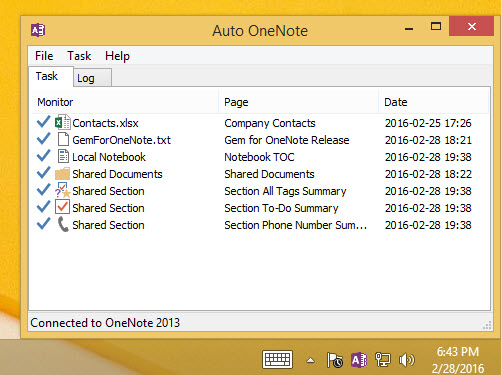The width and height of the screenshot is (502, 375).
Task: Toggle the check mark for GemForOneNote.txt
Action: [x=44, y=139]
